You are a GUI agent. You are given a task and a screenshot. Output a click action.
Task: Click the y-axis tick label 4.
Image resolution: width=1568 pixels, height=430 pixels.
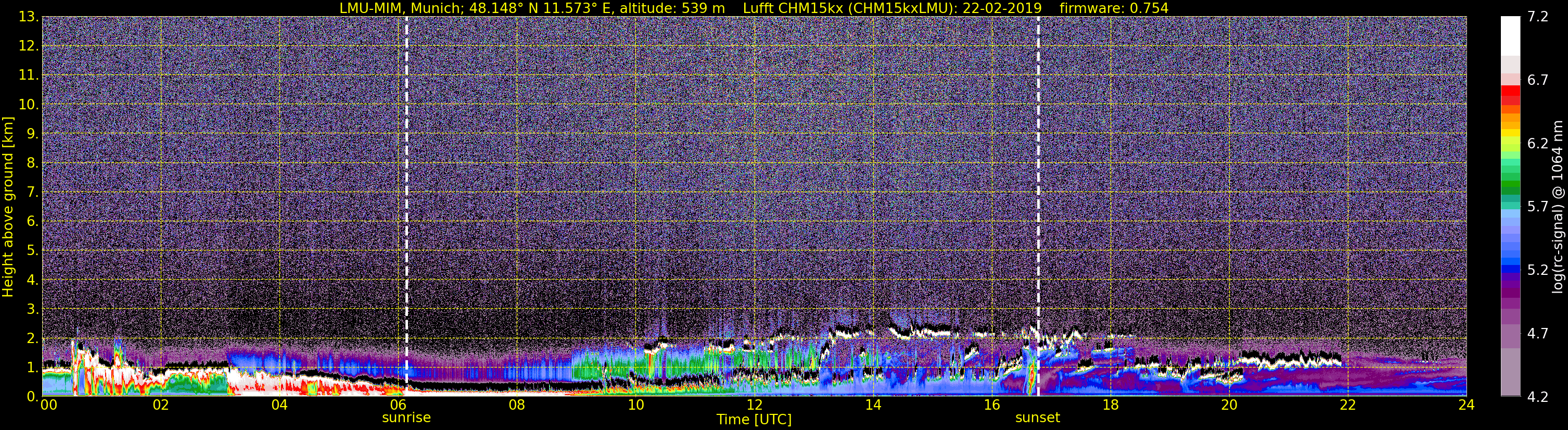click(33, 280)
